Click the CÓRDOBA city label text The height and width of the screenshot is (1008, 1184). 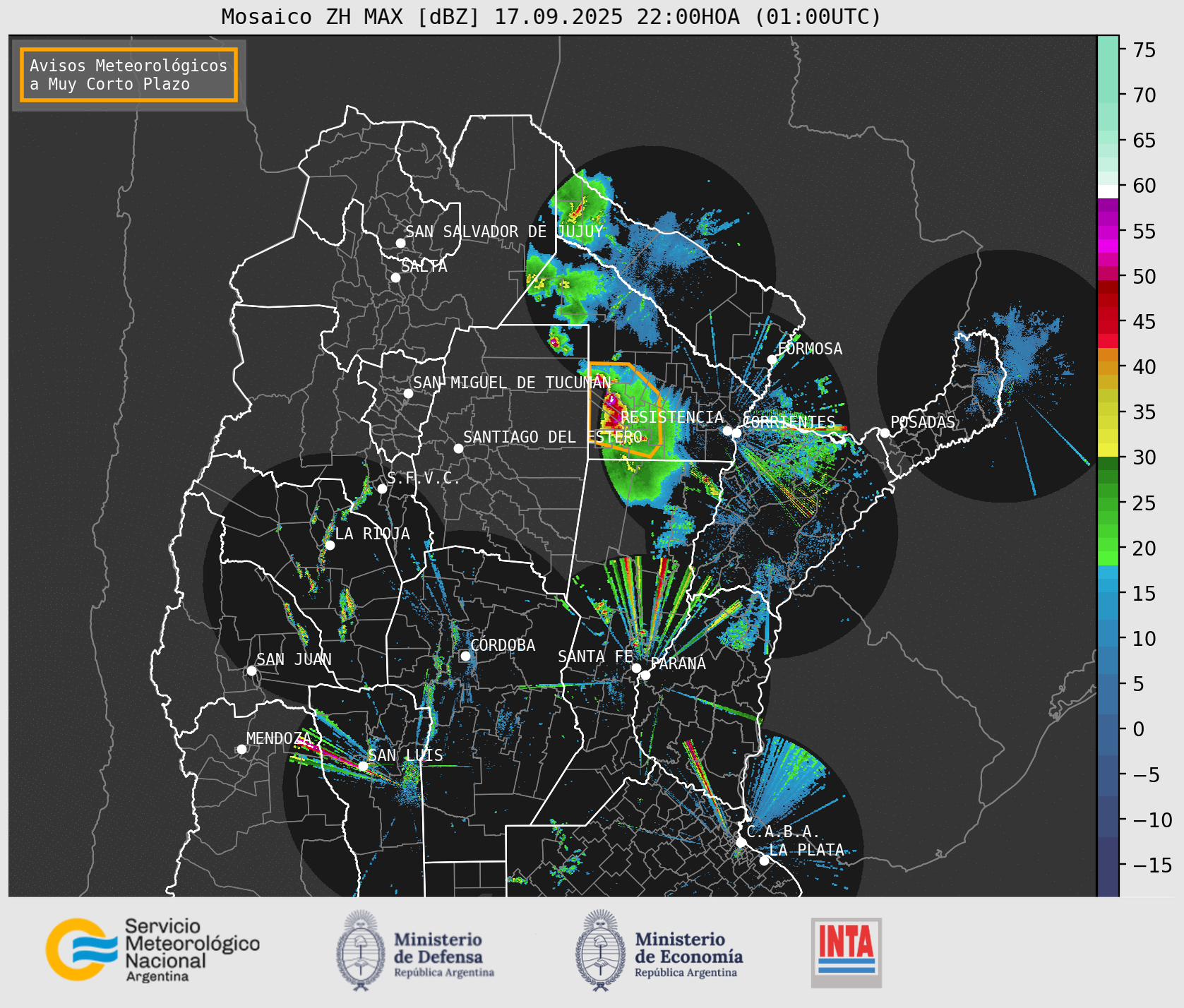[503, 645]
